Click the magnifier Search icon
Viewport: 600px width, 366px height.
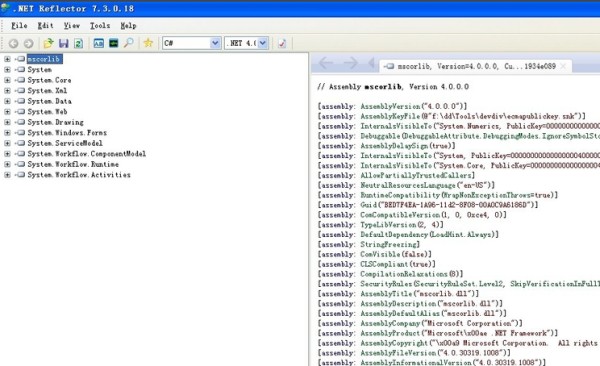[129, 43]
